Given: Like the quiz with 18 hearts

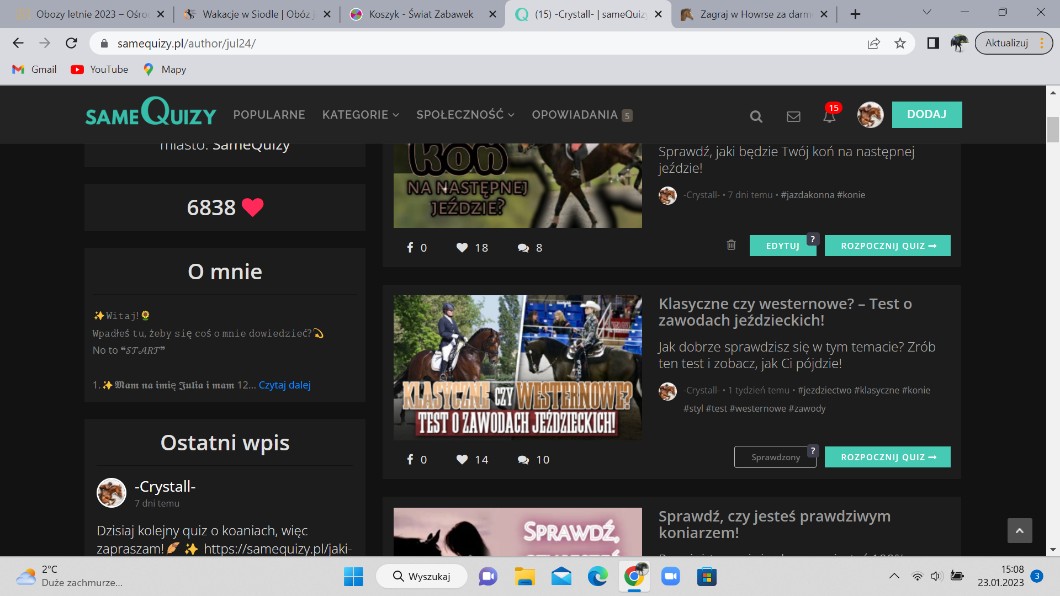Looking at the screenshot, I should pyautogui.click(x=462, y=248).
